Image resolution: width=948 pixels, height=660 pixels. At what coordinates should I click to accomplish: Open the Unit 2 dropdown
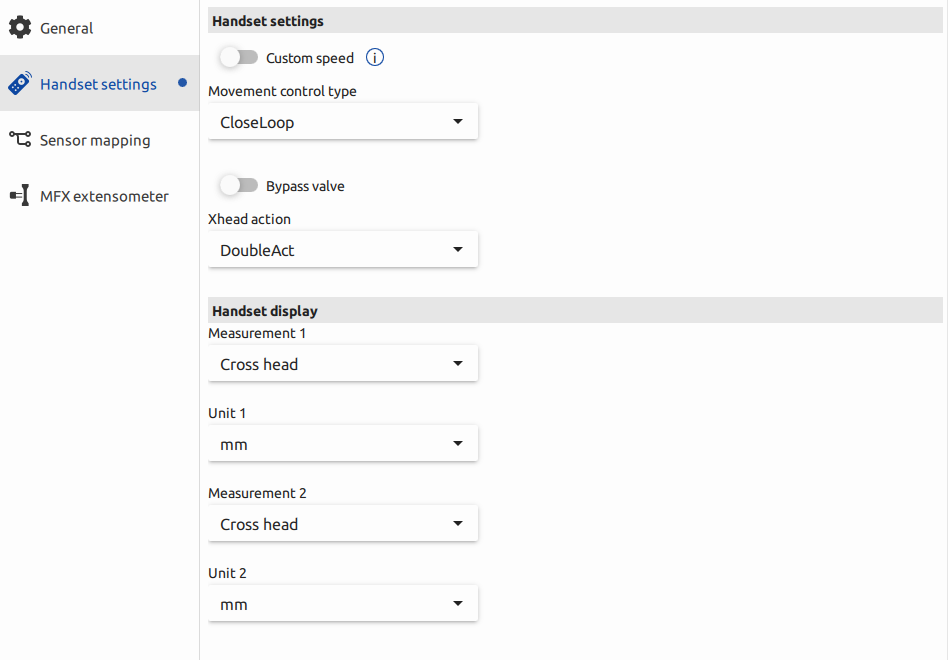pyautogui.click(x=342, y=602)
